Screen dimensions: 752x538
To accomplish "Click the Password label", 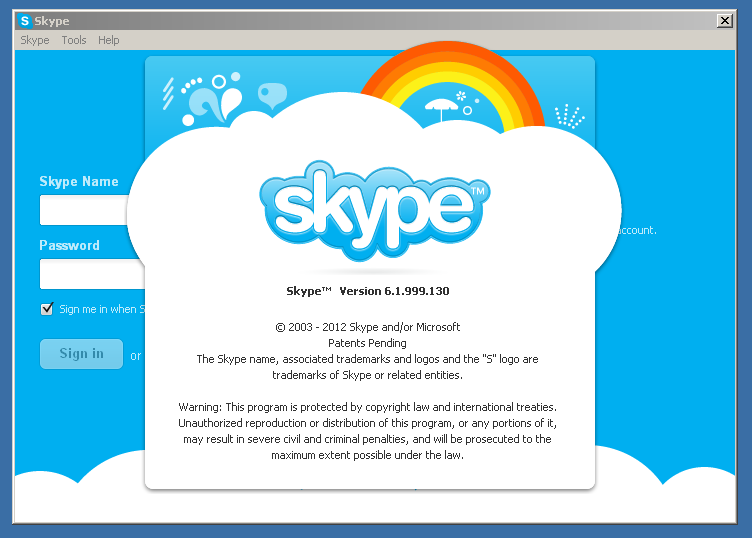I will tap(70, 246).
